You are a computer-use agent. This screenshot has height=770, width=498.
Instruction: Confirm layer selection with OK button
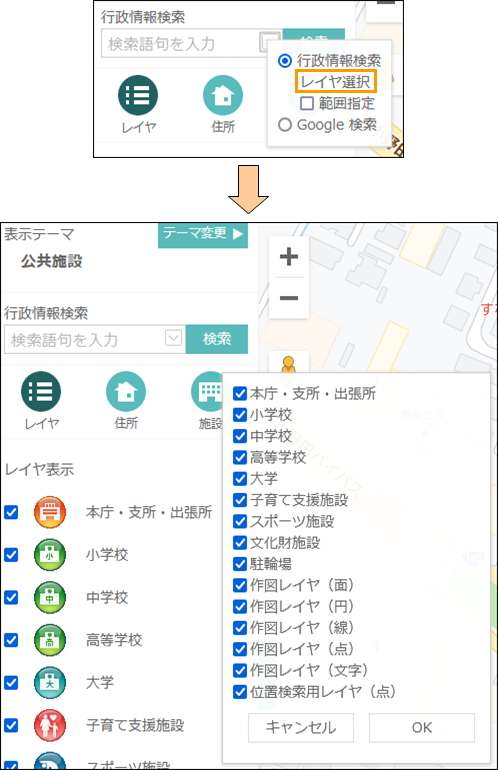422,727
